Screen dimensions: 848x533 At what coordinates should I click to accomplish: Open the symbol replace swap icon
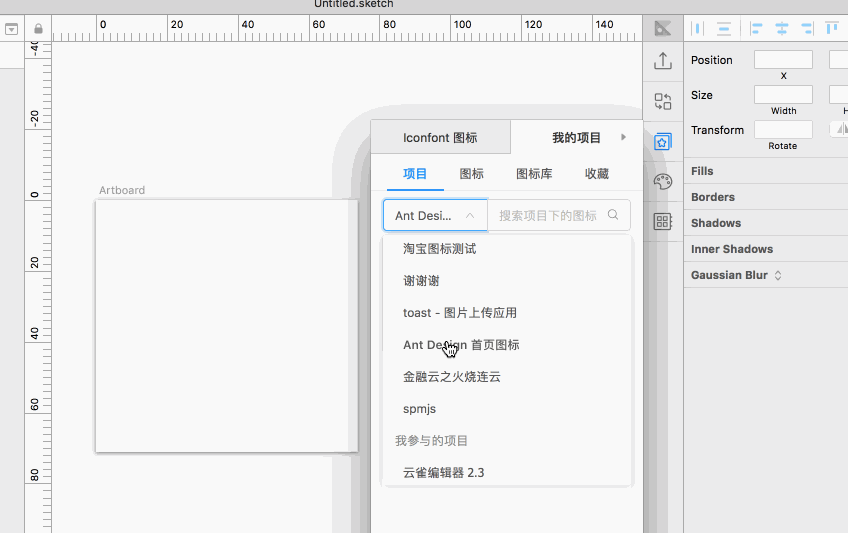662,101
